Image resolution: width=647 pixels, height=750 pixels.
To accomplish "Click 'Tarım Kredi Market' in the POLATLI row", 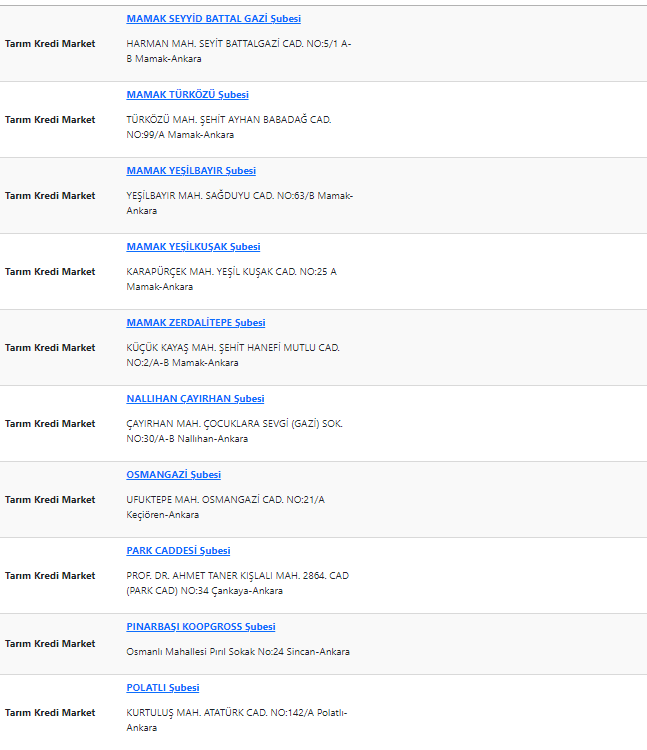I will tap(50, 713).
